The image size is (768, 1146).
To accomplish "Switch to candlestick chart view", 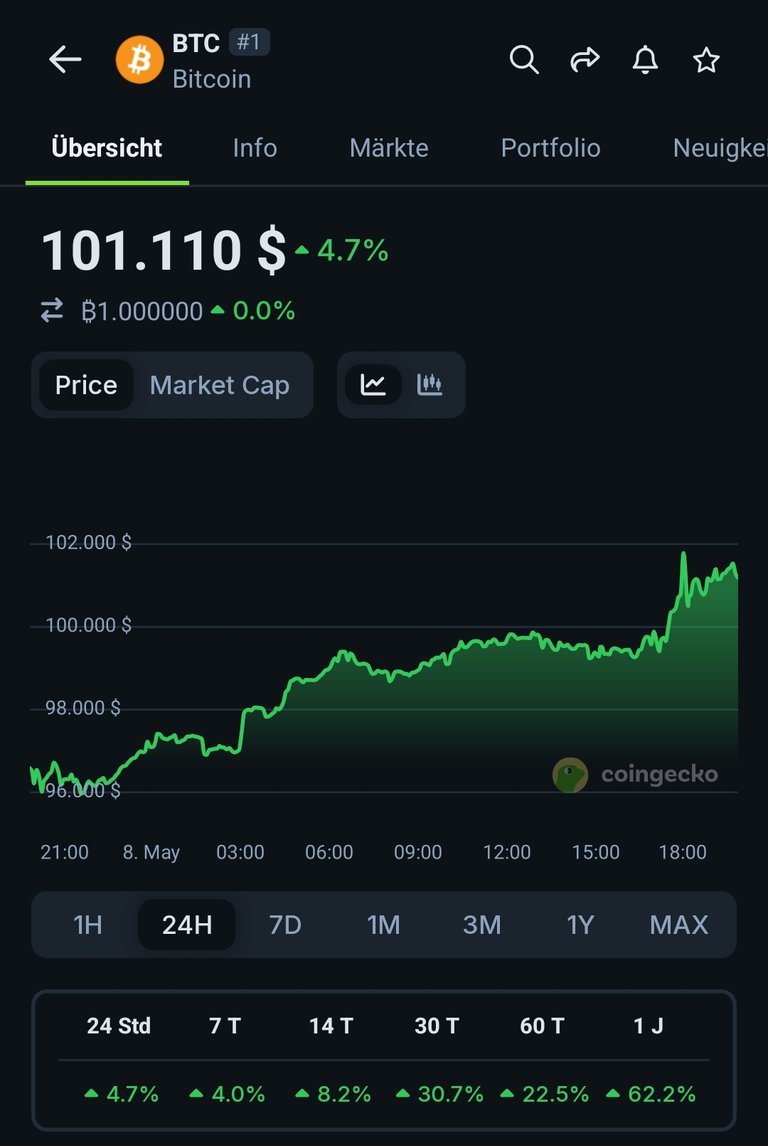I will point(430,384).
